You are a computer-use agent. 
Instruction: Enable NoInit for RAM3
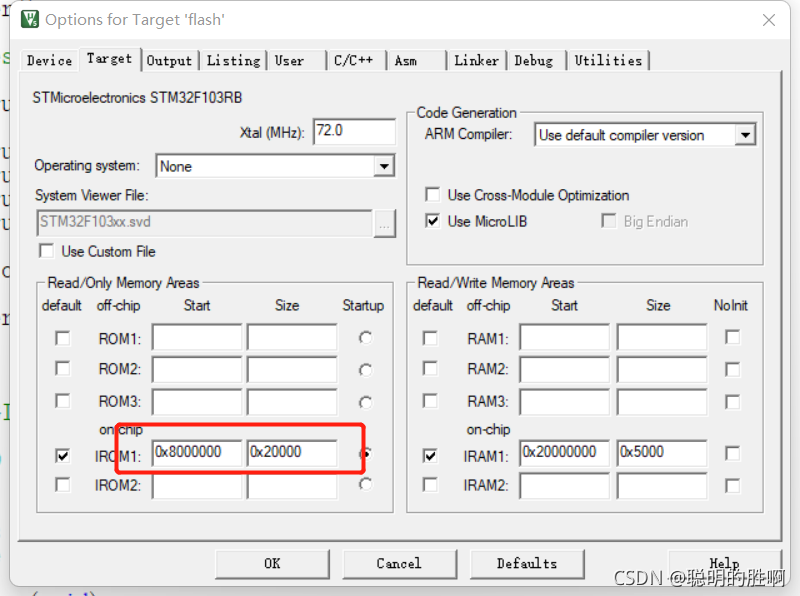(x=733, y=402)
